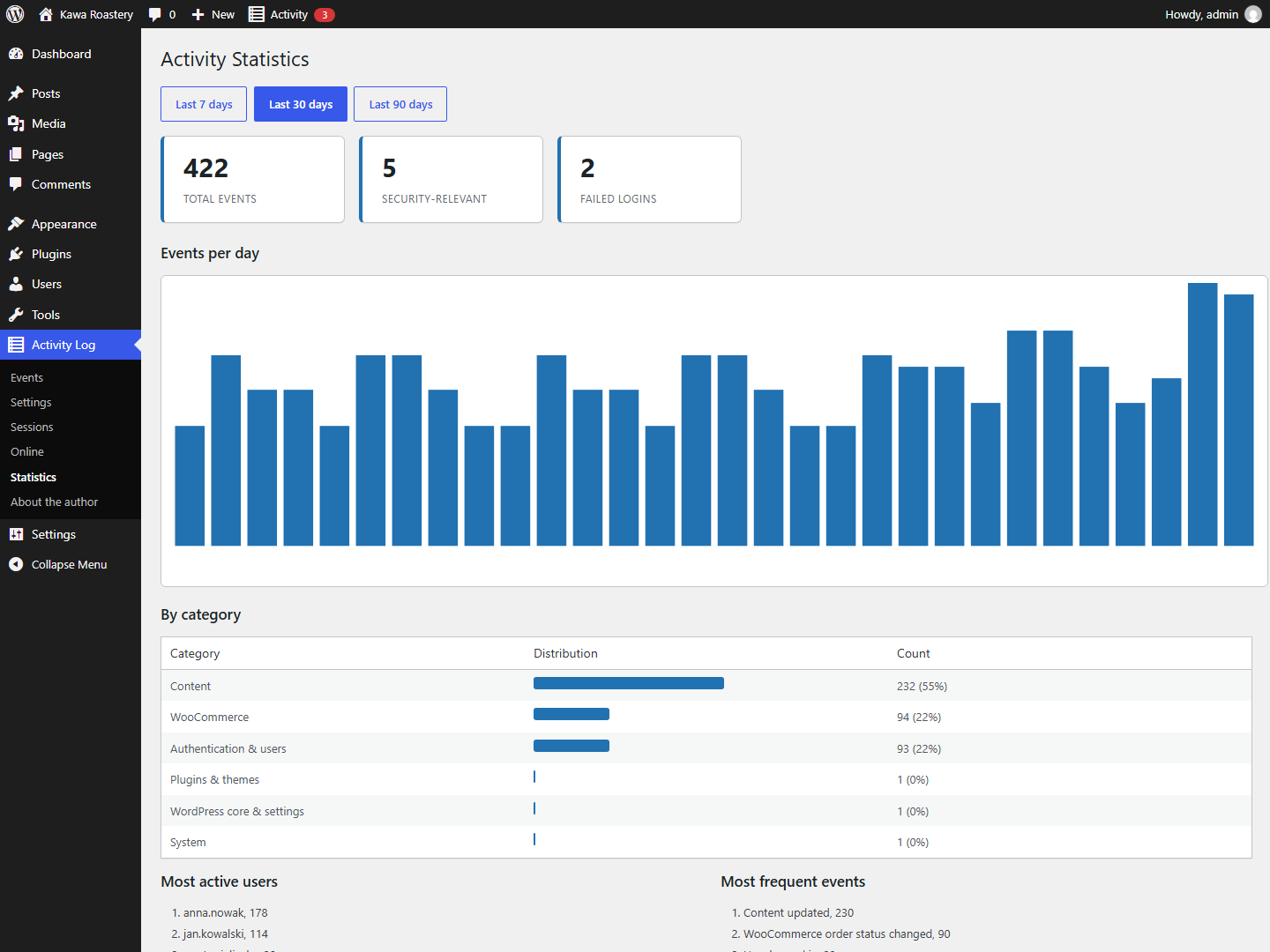
Task: Open Online submenu item
Action: 27,451
